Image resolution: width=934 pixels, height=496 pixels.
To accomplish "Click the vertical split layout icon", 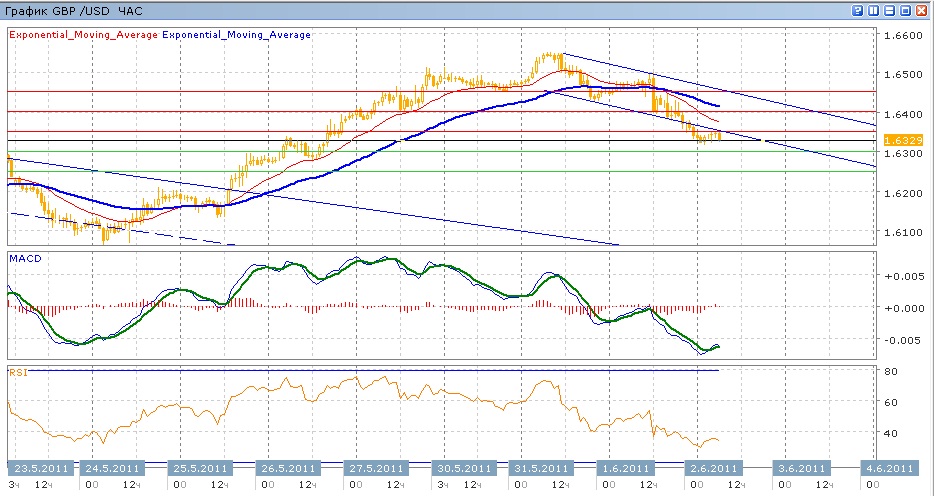I will (873, 10).
